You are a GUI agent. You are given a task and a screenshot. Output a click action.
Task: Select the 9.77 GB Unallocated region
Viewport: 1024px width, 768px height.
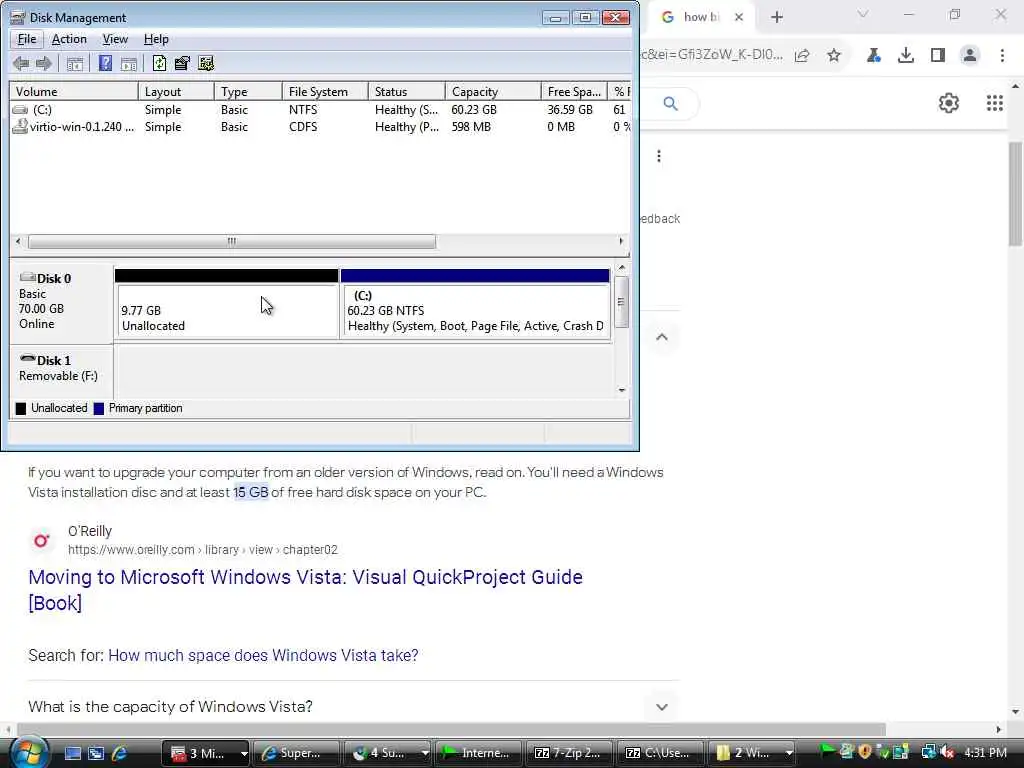227,304
